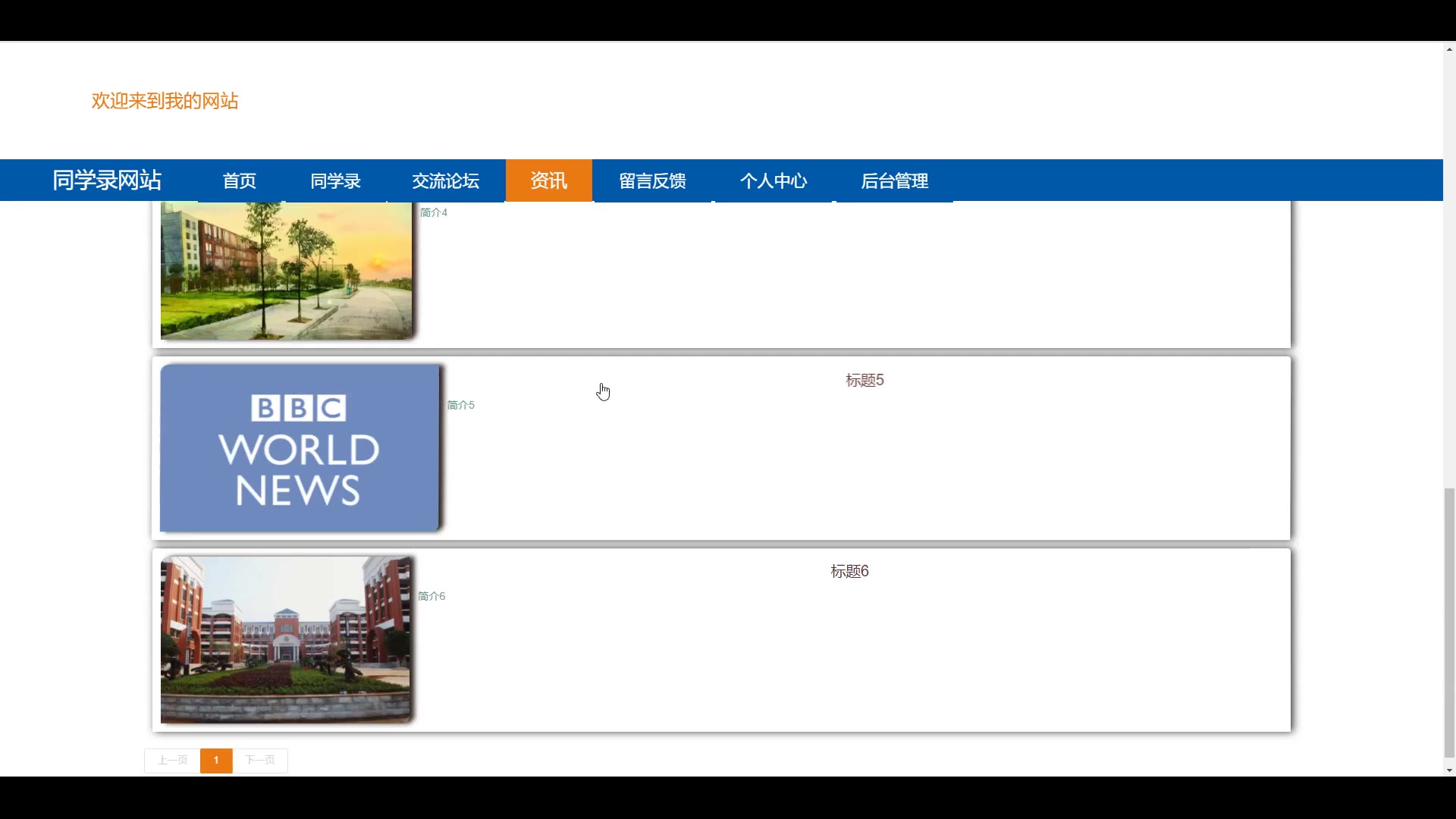Click the 简介6 summary text
Screen dimensions: 1456x819
coord(431,596)
